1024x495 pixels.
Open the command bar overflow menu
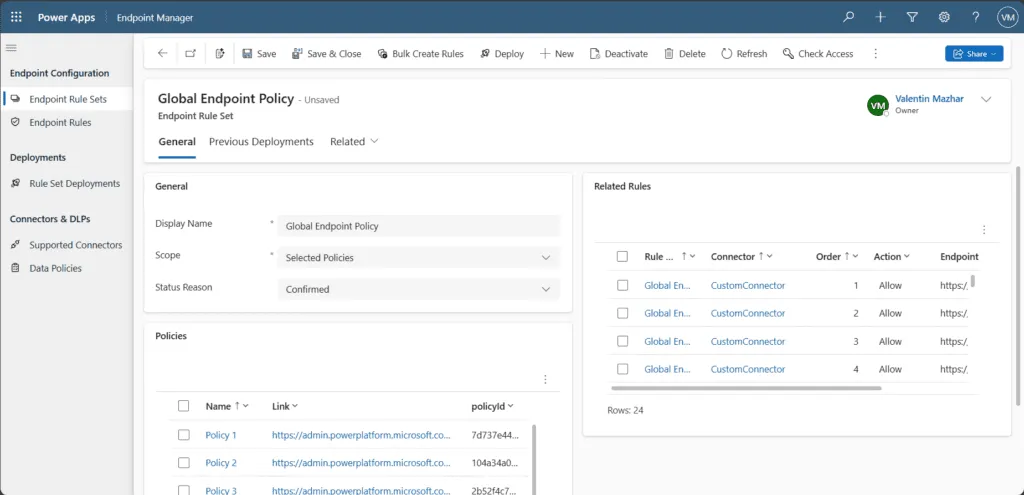click(876, 54)
